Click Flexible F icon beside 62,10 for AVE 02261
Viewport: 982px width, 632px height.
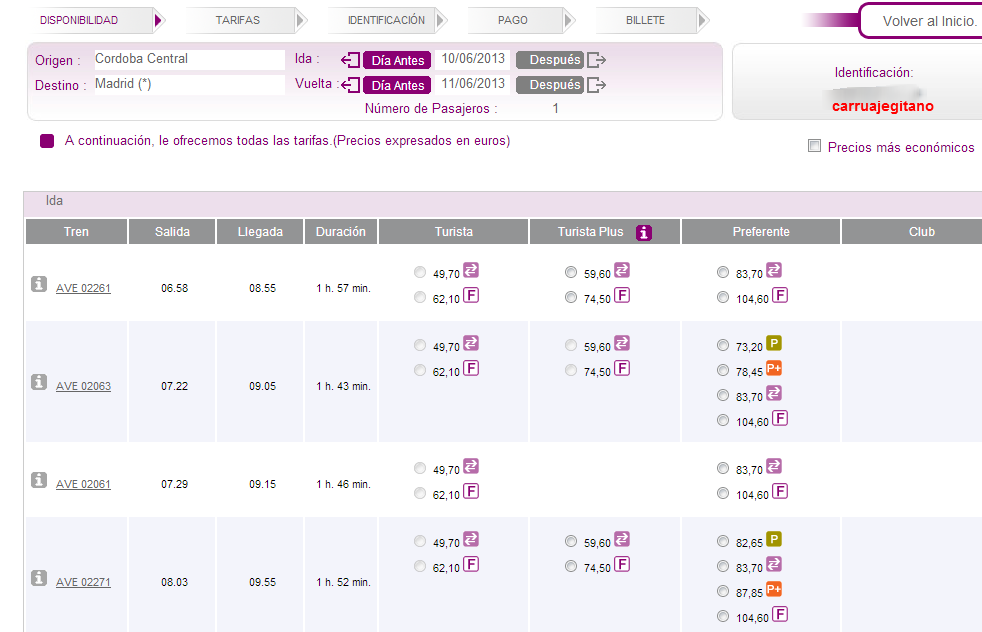point(471,295)
